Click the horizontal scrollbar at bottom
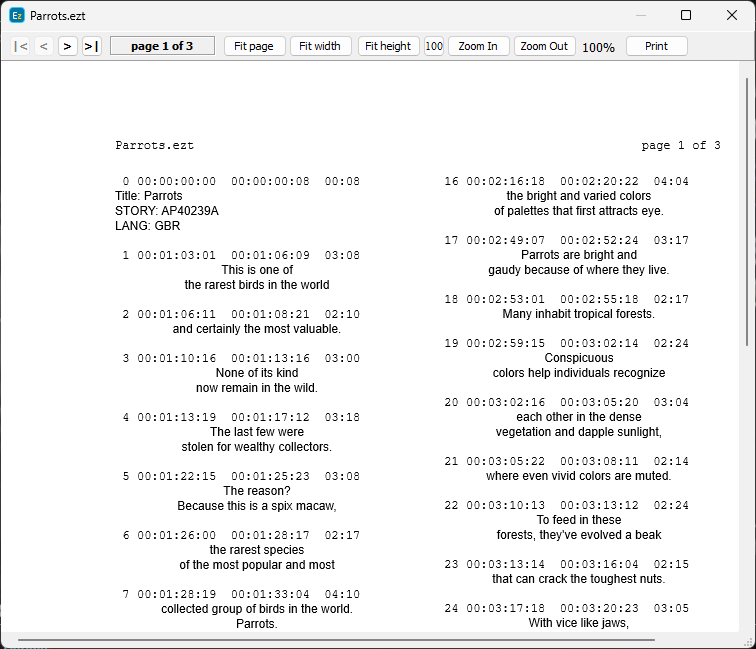The image size is (756, 649). coord(335,639)
